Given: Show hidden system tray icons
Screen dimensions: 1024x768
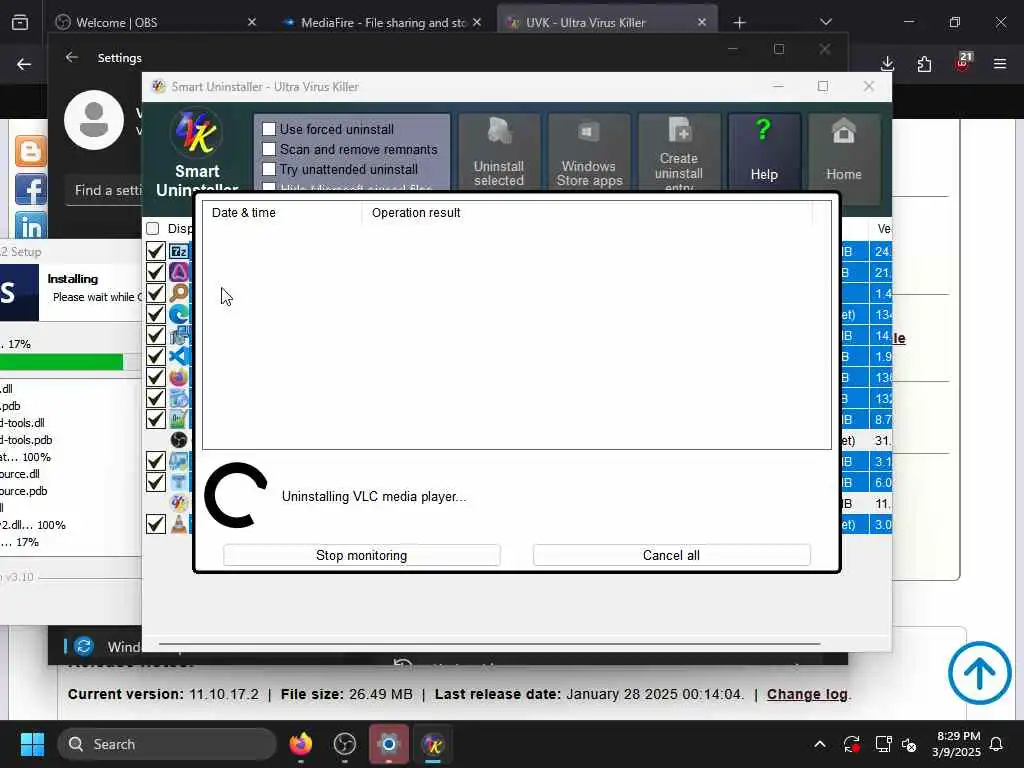Looking at the screenshot, I should click(x=820, y=744).
